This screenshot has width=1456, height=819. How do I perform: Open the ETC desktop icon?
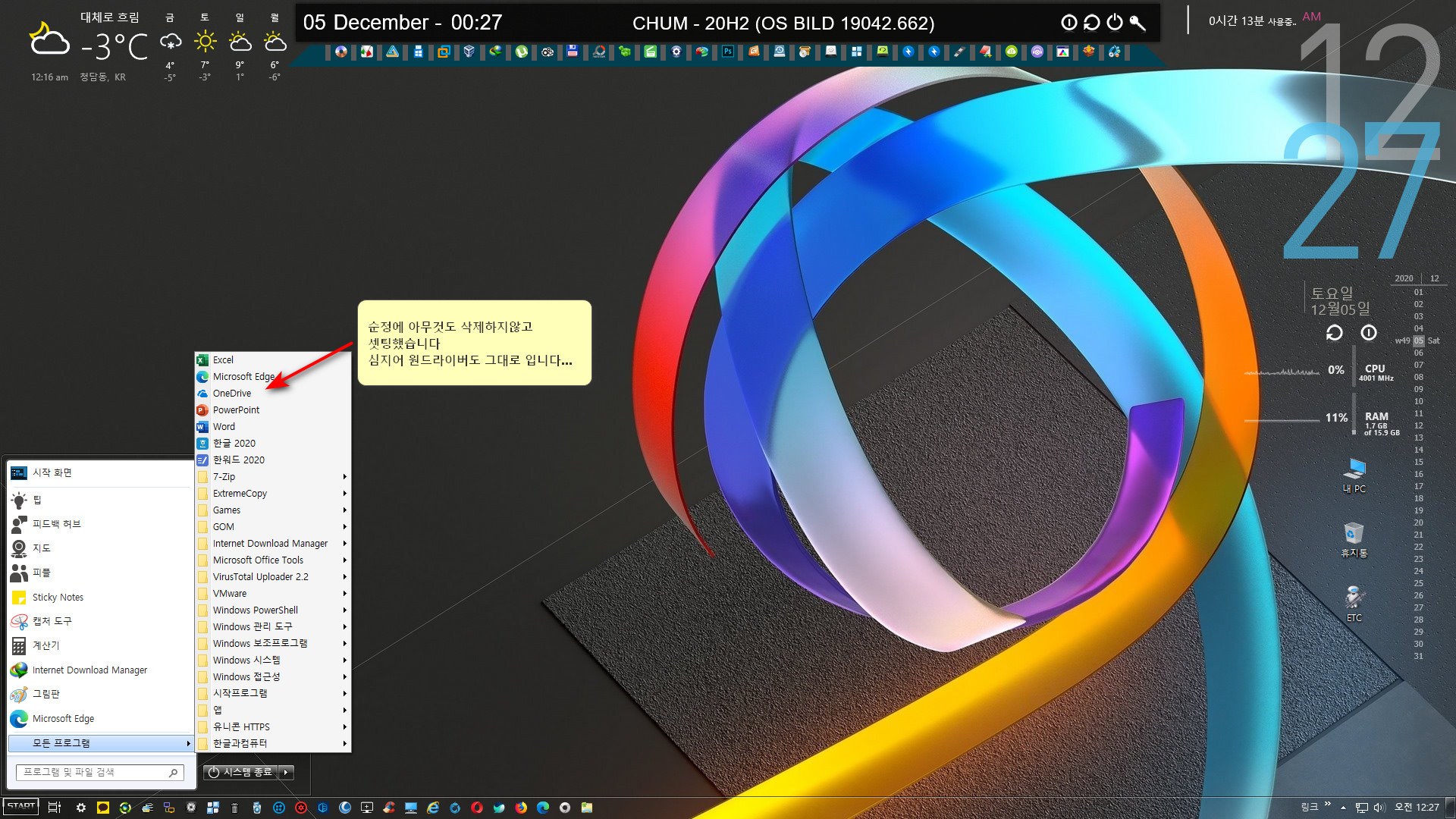(x=1354, y=604)
